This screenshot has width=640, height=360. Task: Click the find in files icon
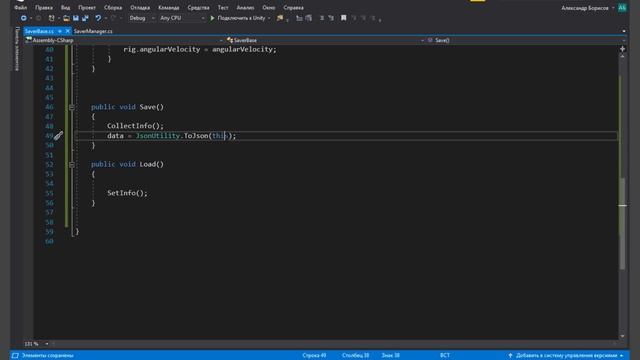point(280,18)
